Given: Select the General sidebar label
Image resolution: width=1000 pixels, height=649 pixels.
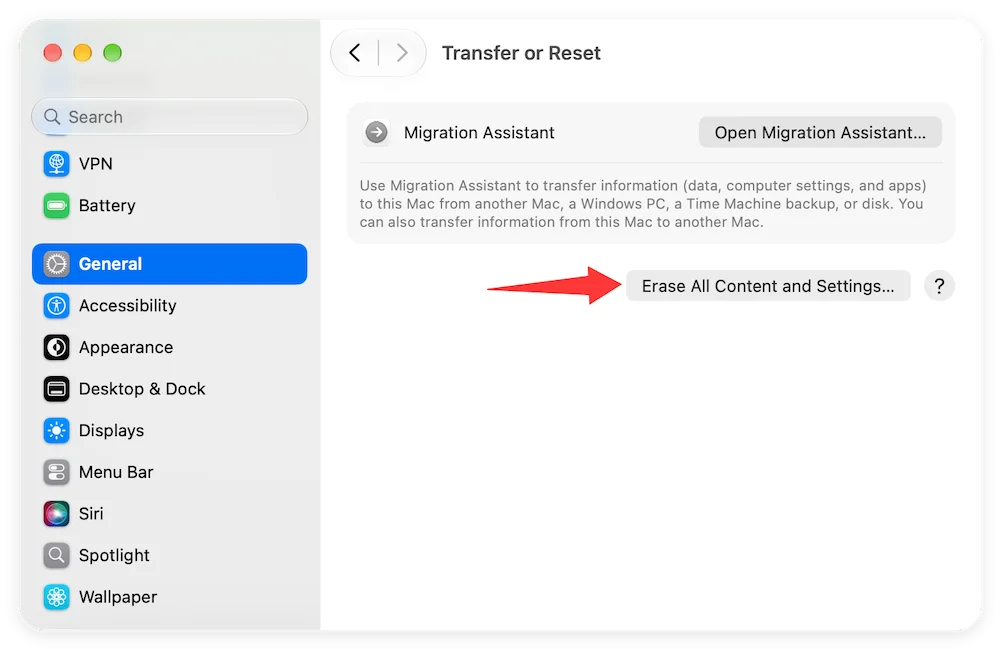Looking at the screenshot, I should 110,264.
